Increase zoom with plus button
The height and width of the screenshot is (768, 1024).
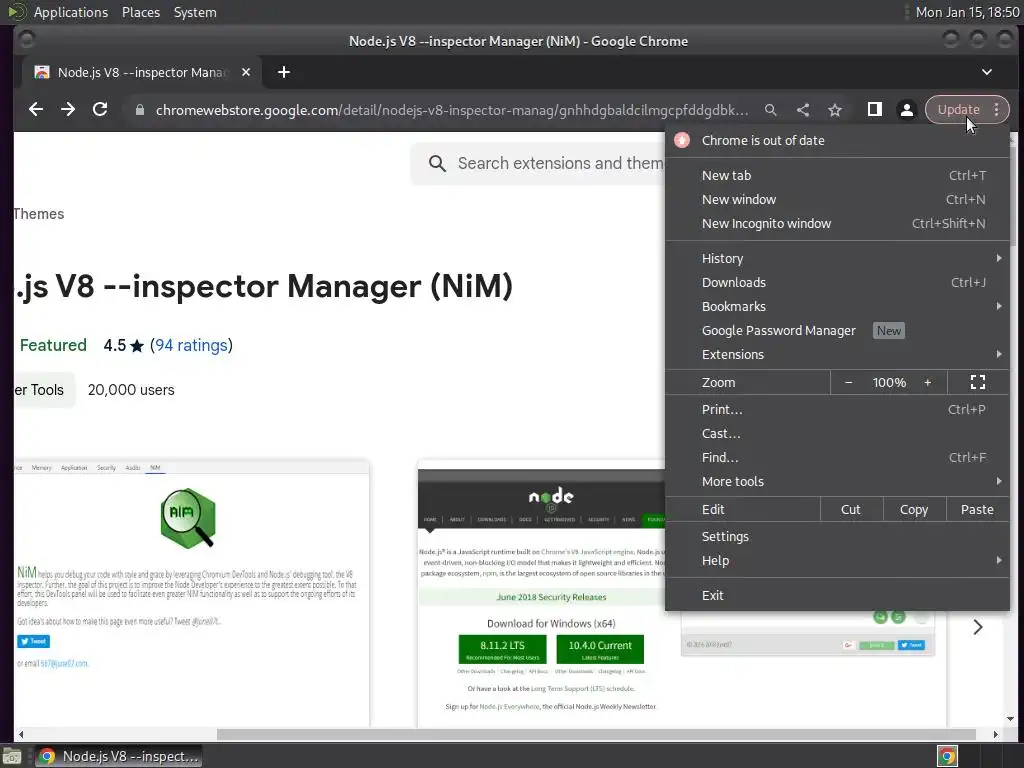[x=927, y=383]
